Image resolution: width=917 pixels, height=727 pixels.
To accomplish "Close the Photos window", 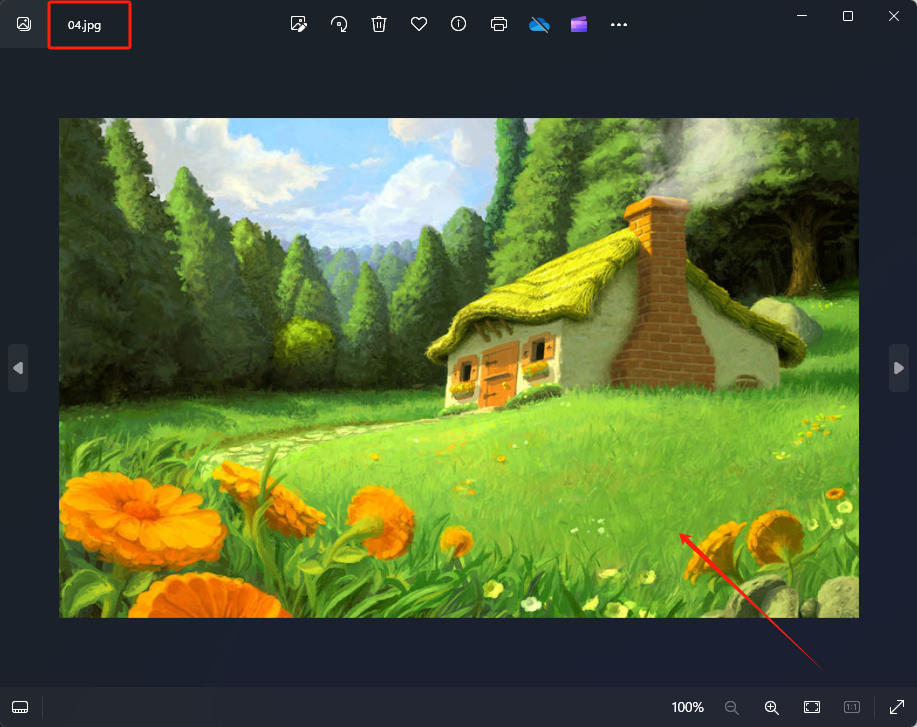I will tap(894, 16).
